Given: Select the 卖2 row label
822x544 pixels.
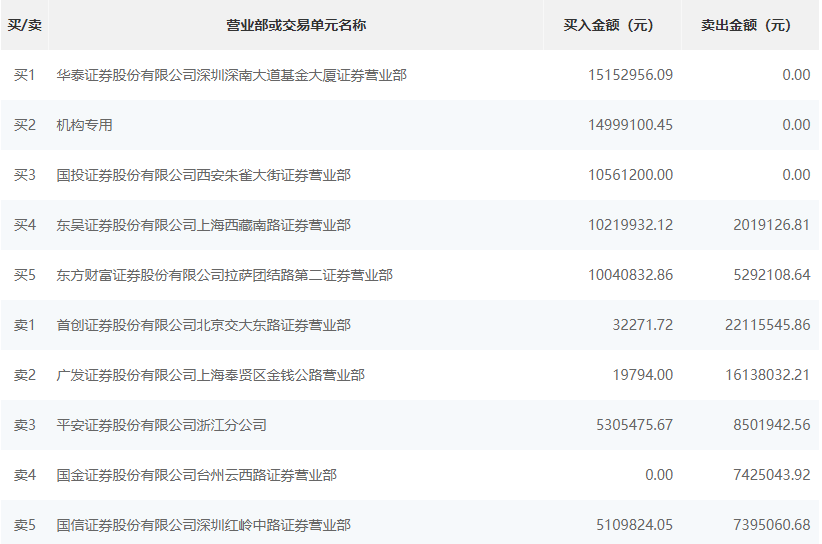Looking at the screenshot, I should (x=25, y=375).
